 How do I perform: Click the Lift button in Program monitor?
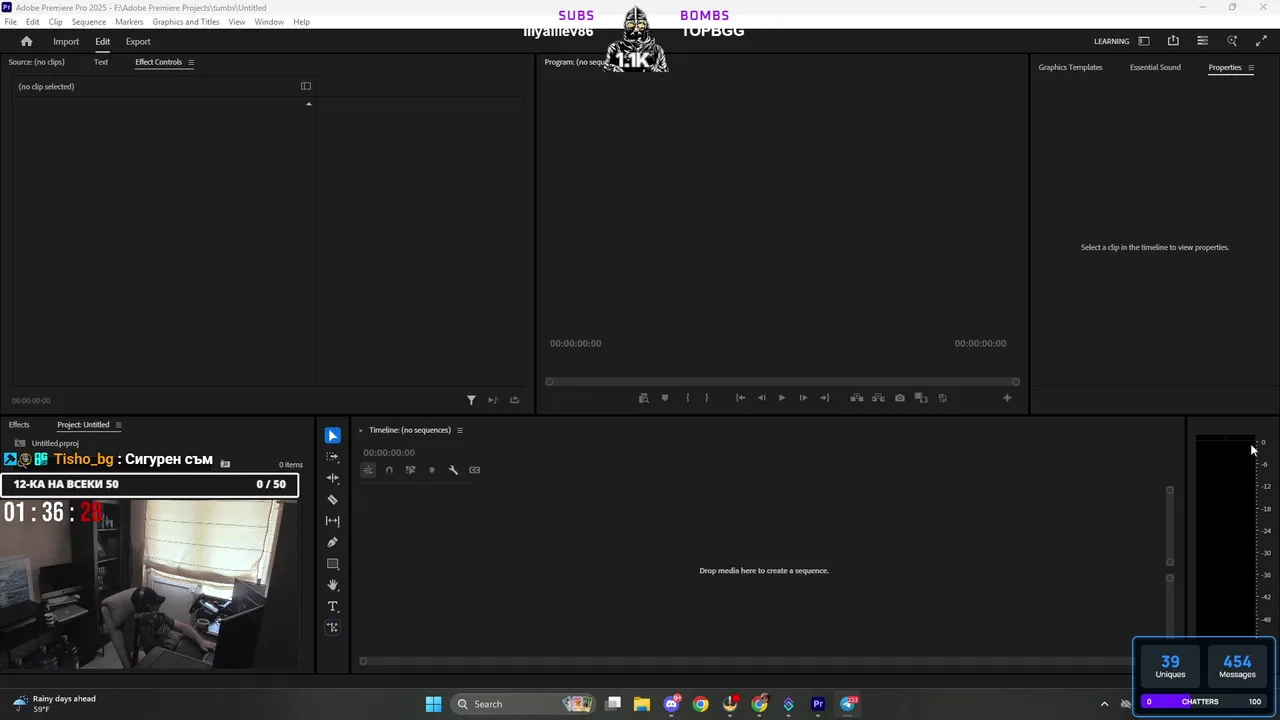coord(857,398)
